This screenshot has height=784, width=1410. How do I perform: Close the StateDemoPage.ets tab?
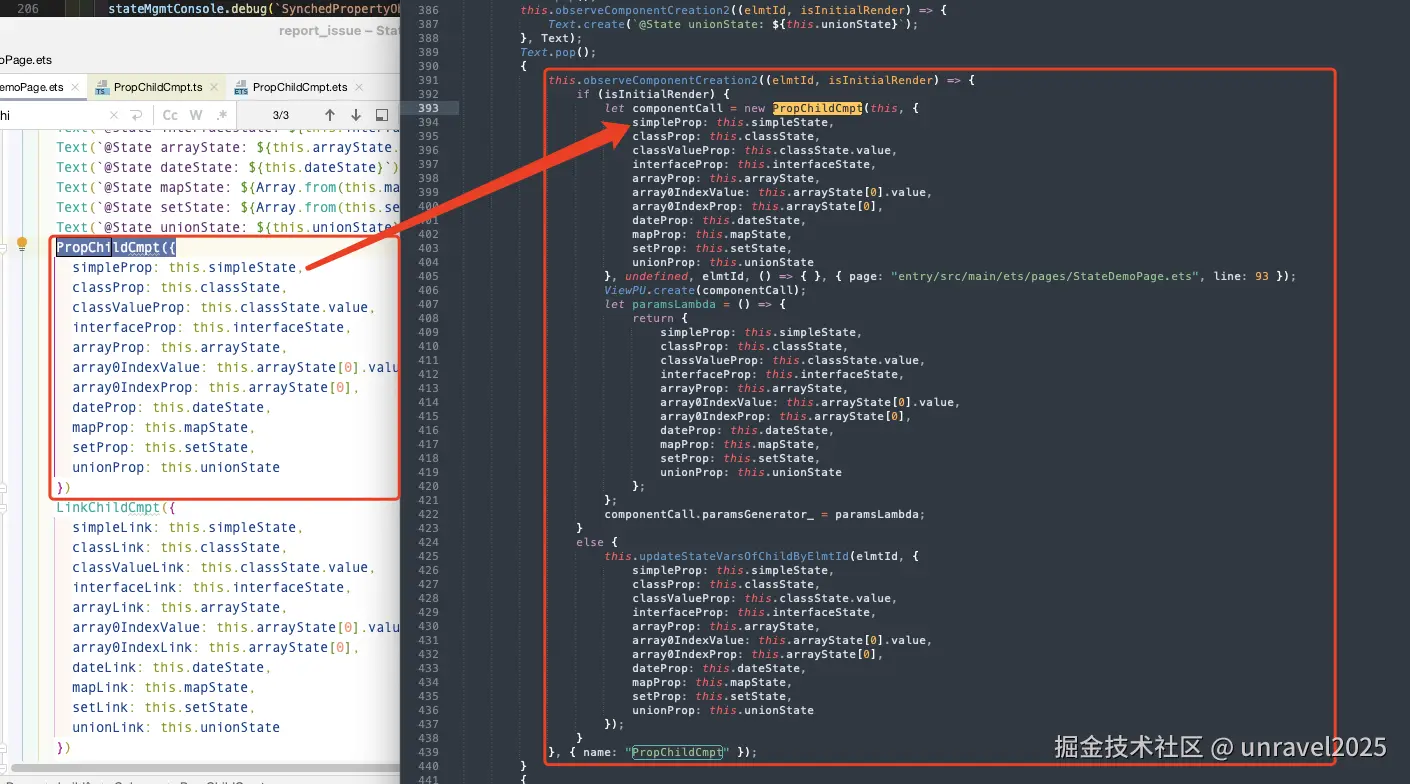(77, 87)
